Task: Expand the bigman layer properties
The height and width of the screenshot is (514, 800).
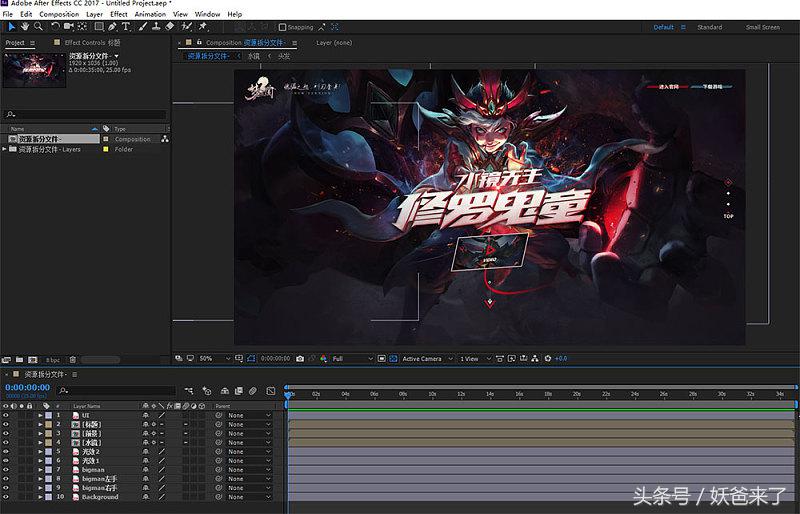Action: click(41, 469)
